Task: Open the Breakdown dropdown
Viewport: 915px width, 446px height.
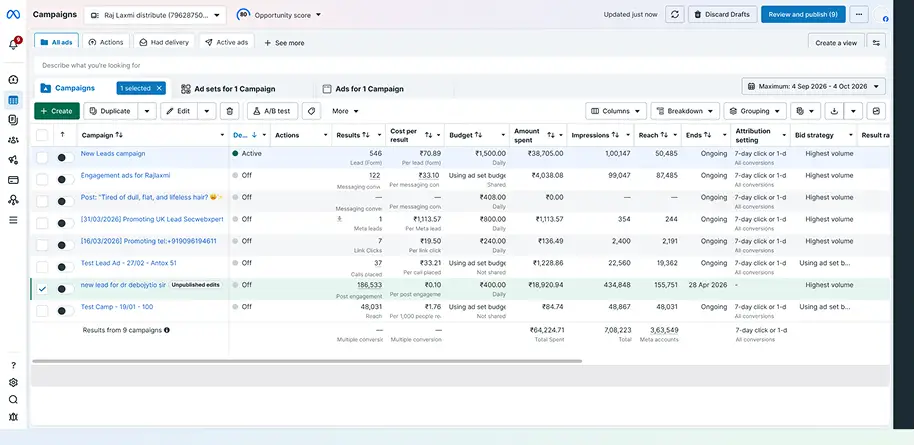Action: (685, 111)
